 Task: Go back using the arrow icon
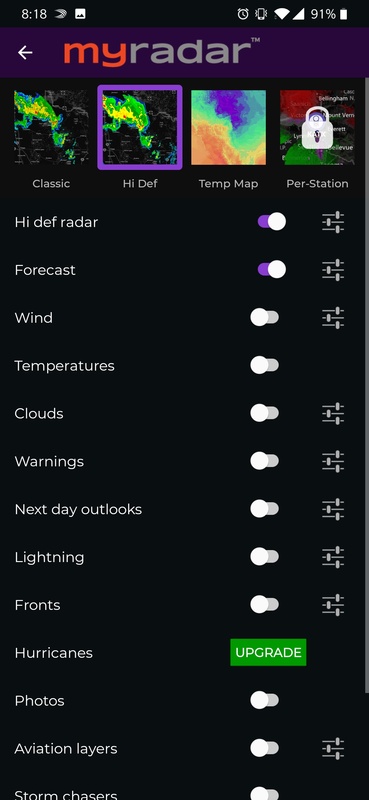click(25, 52)
